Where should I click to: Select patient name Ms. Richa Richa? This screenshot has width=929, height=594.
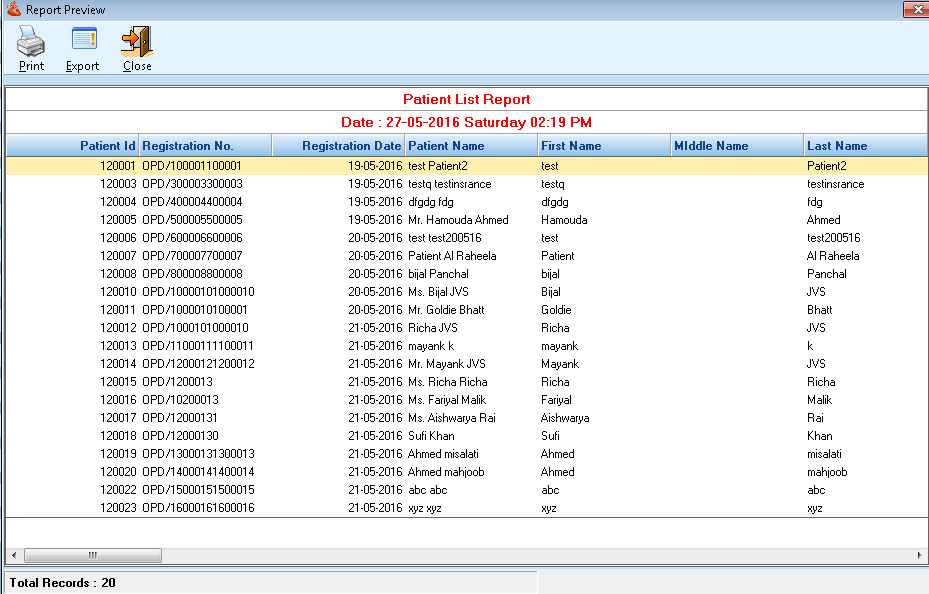447,382
